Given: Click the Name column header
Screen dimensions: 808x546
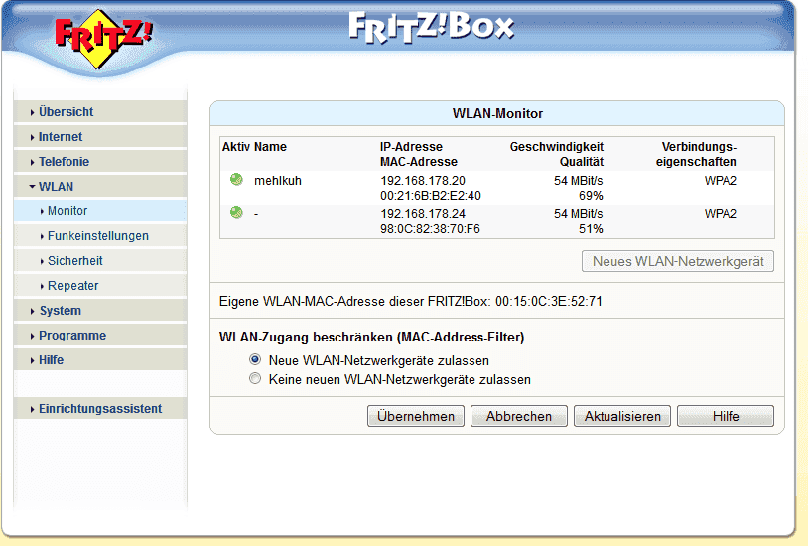Looking at the screenshot, I should 271,147.
